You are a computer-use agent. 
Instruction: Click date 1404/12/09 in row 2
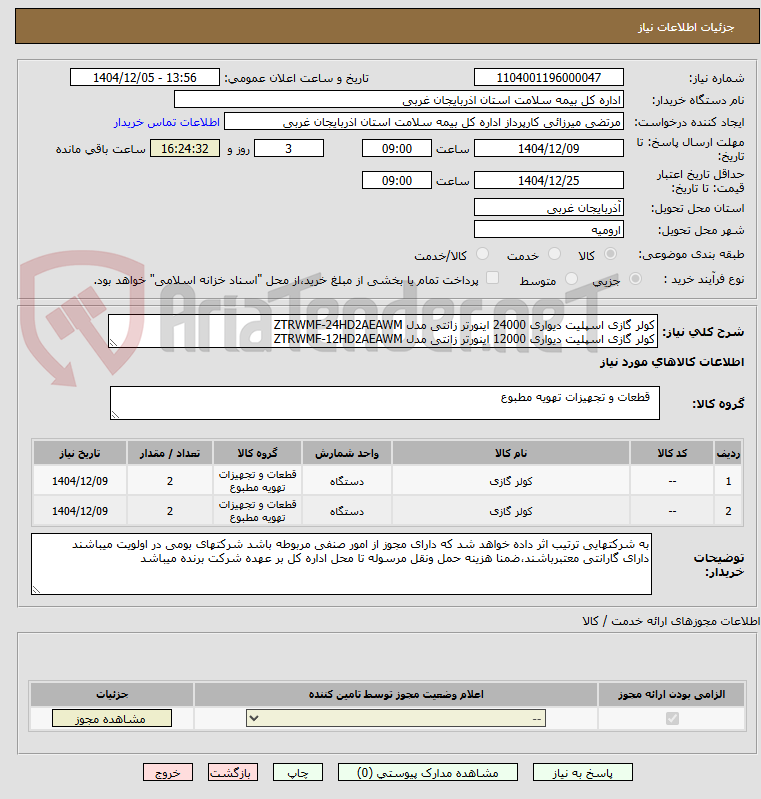point(80,511)
